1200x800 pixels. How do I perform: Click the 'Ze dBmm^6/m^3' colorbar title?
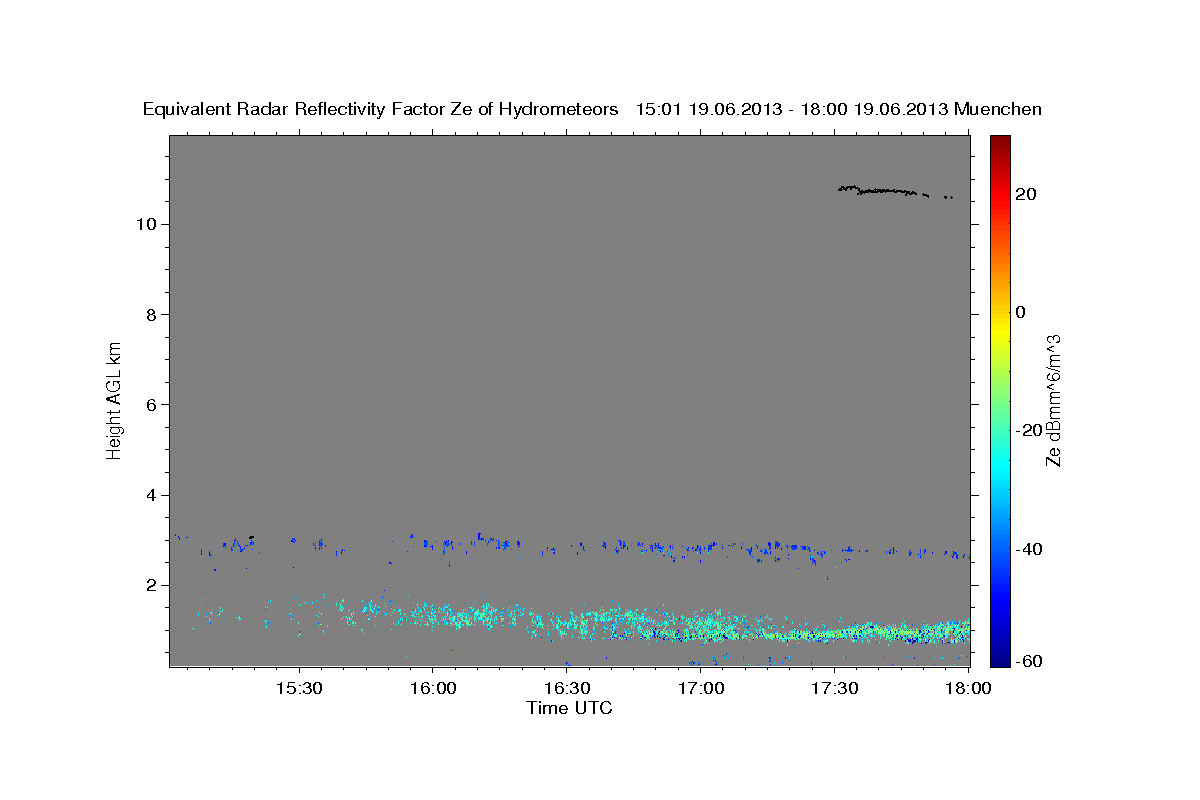coord(1053,400)
